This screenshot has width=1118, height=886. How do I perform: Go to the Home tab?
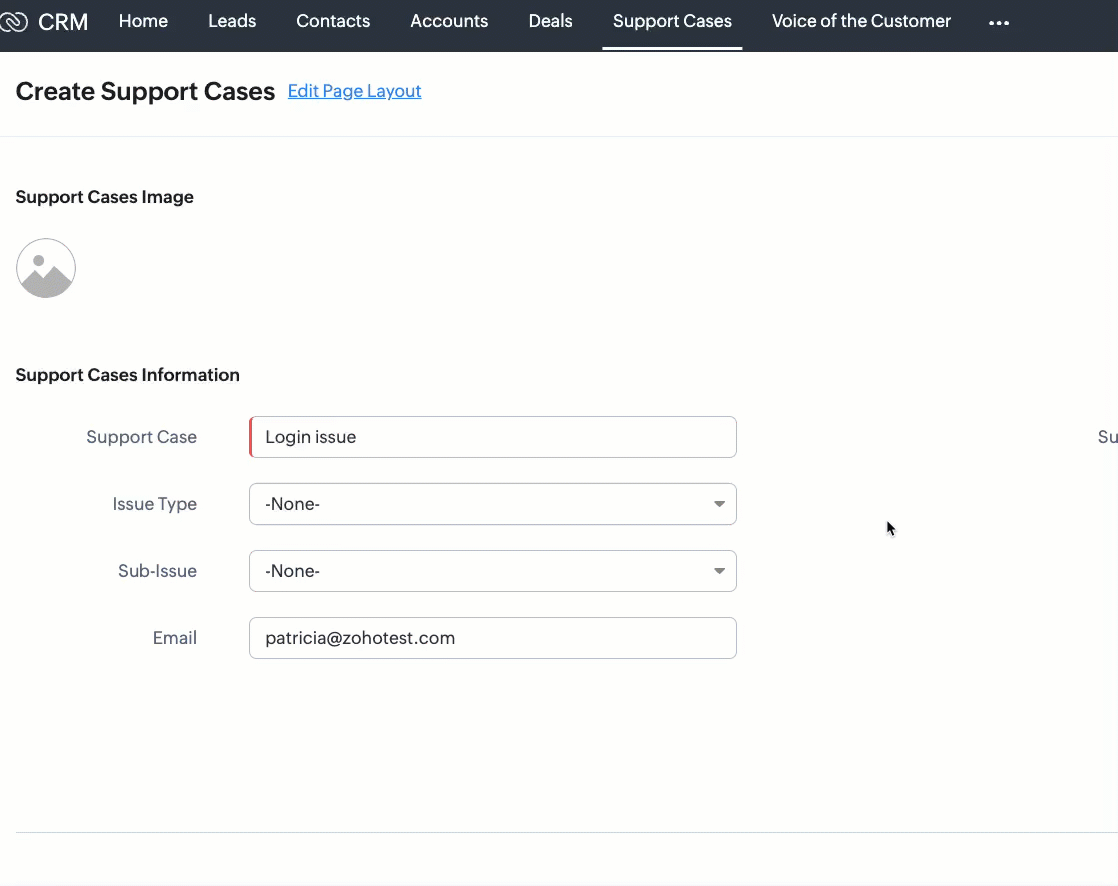pyautogui.click(x=143, y=21)
